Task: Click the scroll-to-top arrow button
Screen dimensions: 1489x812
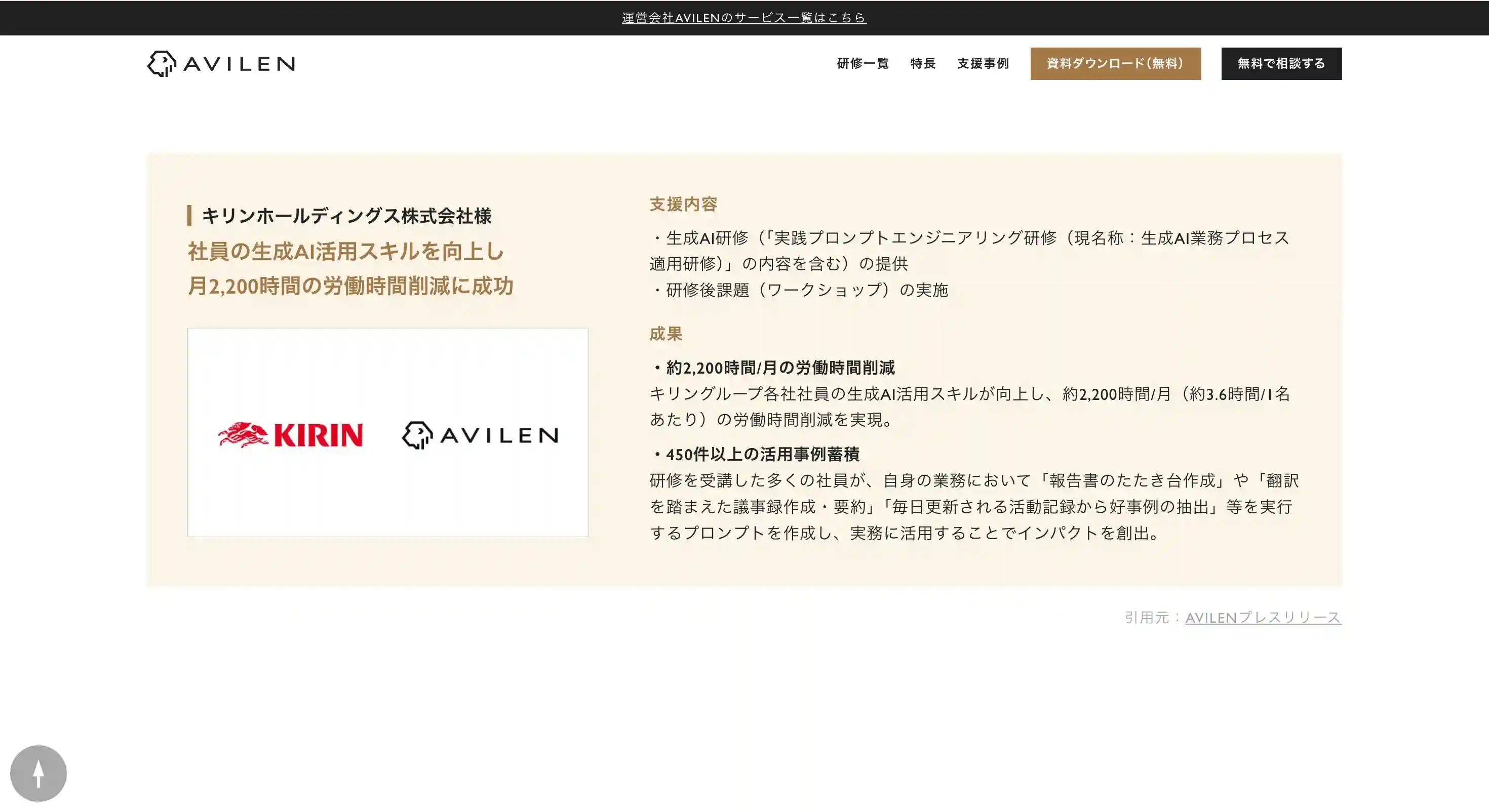Action: click(x=38, y=774)
